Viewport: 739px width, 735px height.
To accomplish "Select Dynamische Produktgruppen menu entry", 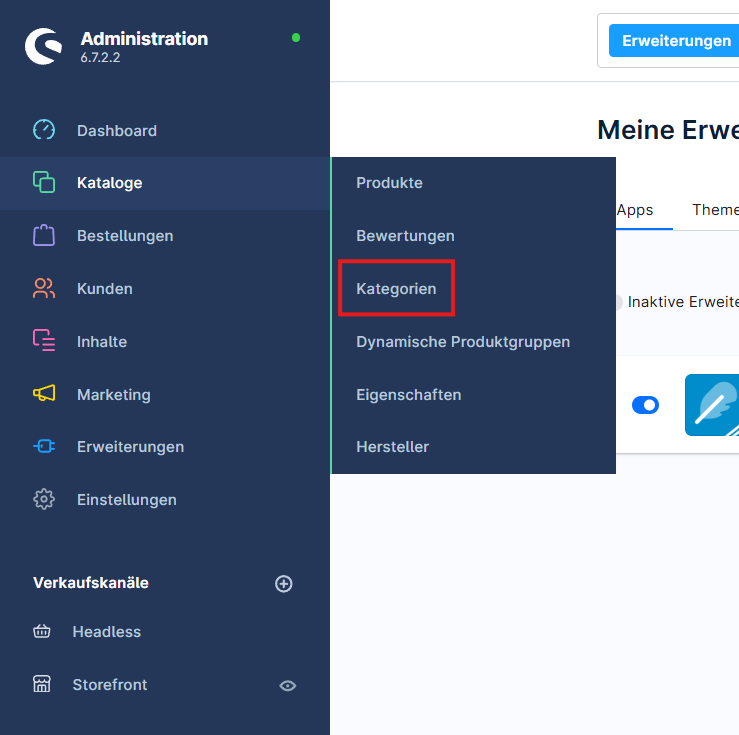I will coord(463,341).
